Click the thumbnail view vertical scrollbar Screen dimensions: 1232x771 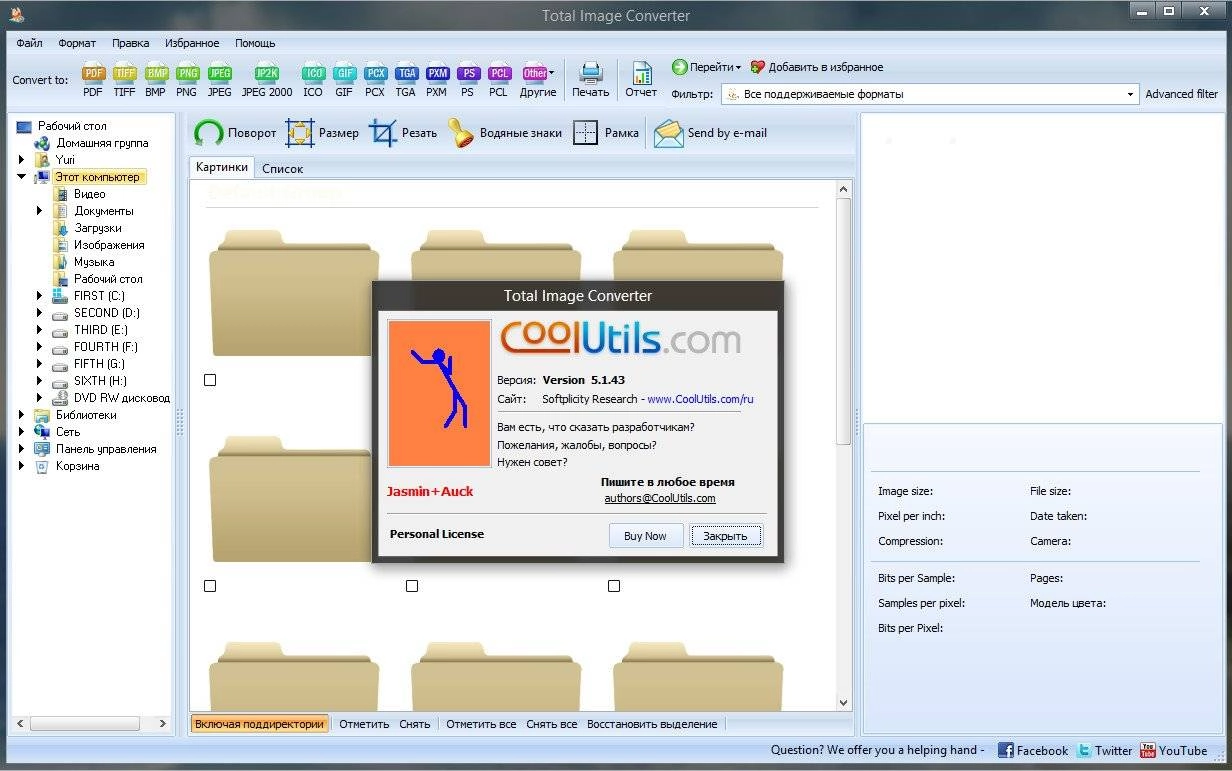(x=843, y=445)
